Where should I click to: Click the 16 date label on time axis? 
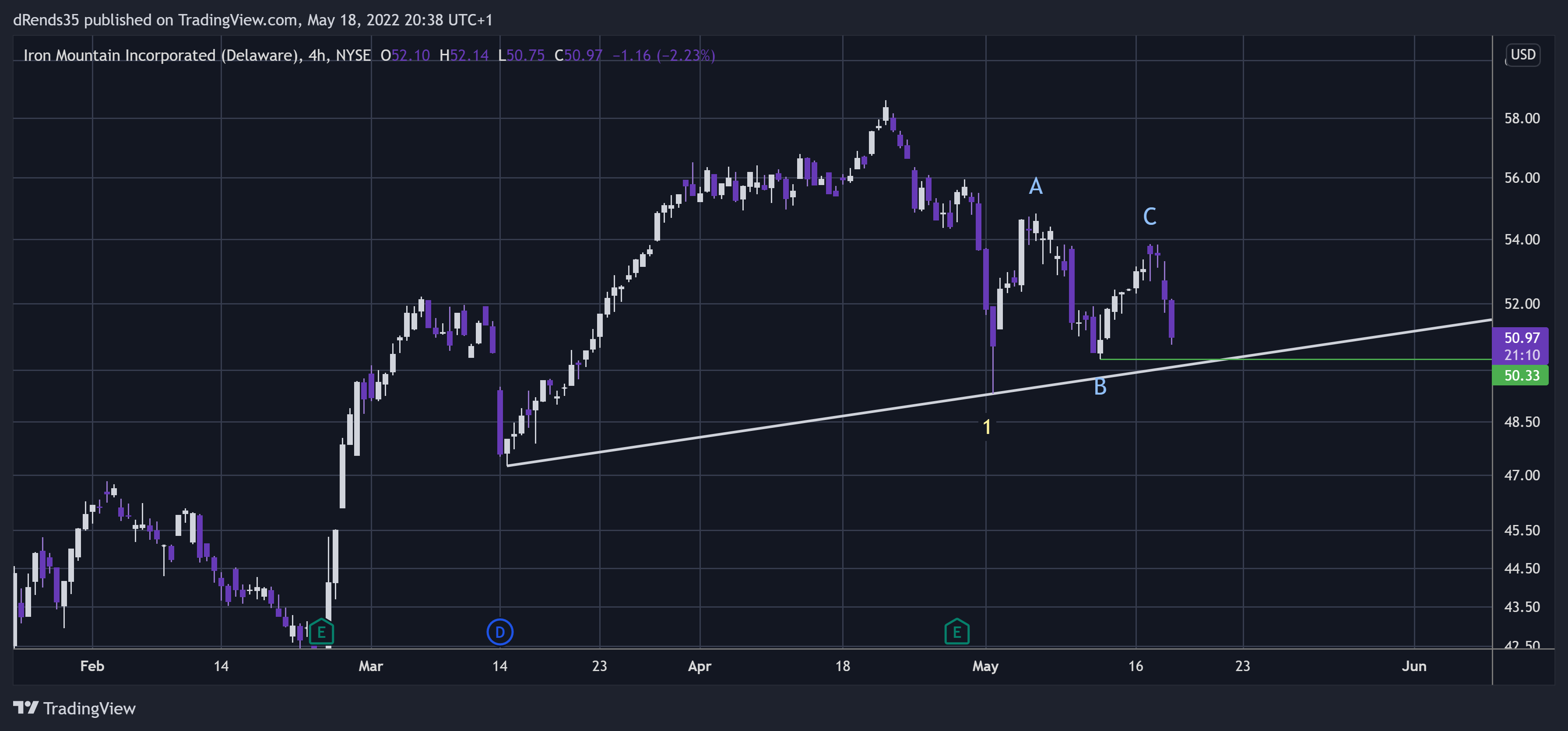1135,666
